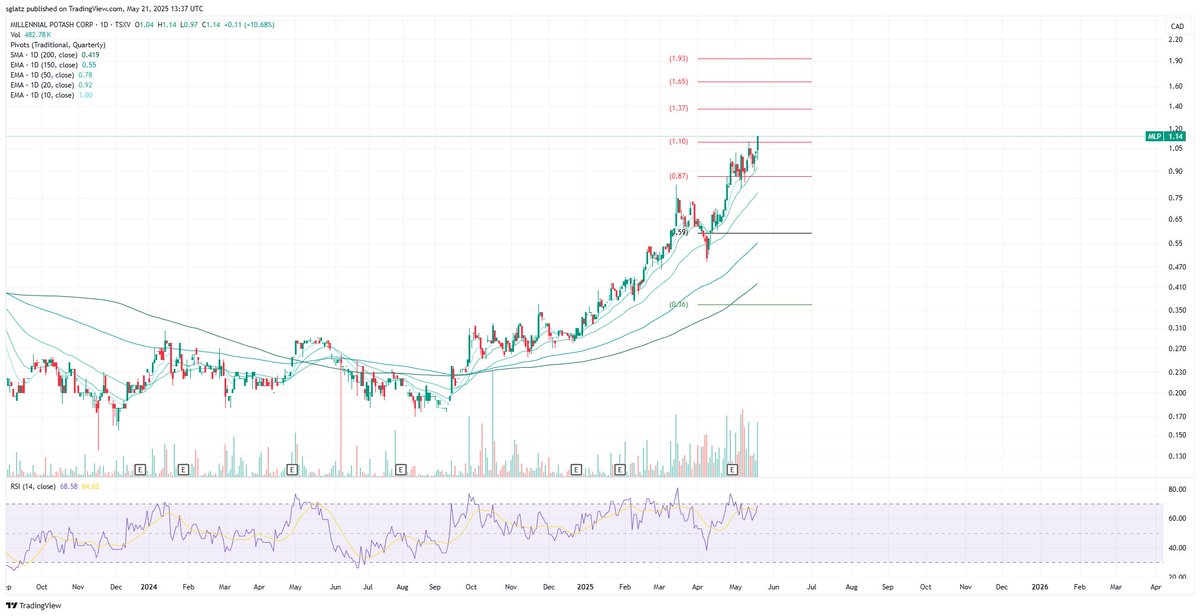Select the Pivots (Traditional, Quarterly) legend

point(56,45)
